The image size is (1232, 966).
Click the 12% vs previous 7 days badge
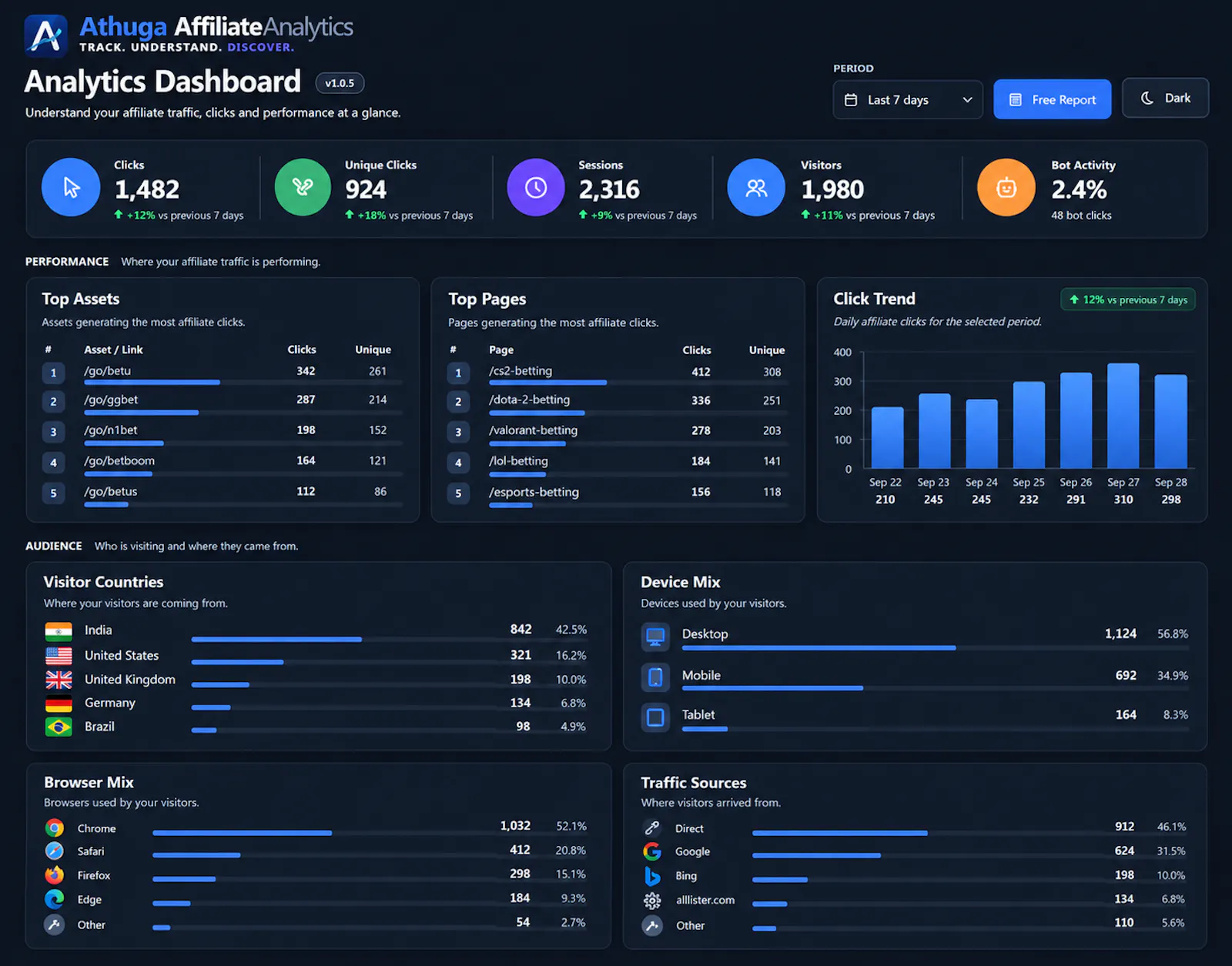click(1128, 299)
